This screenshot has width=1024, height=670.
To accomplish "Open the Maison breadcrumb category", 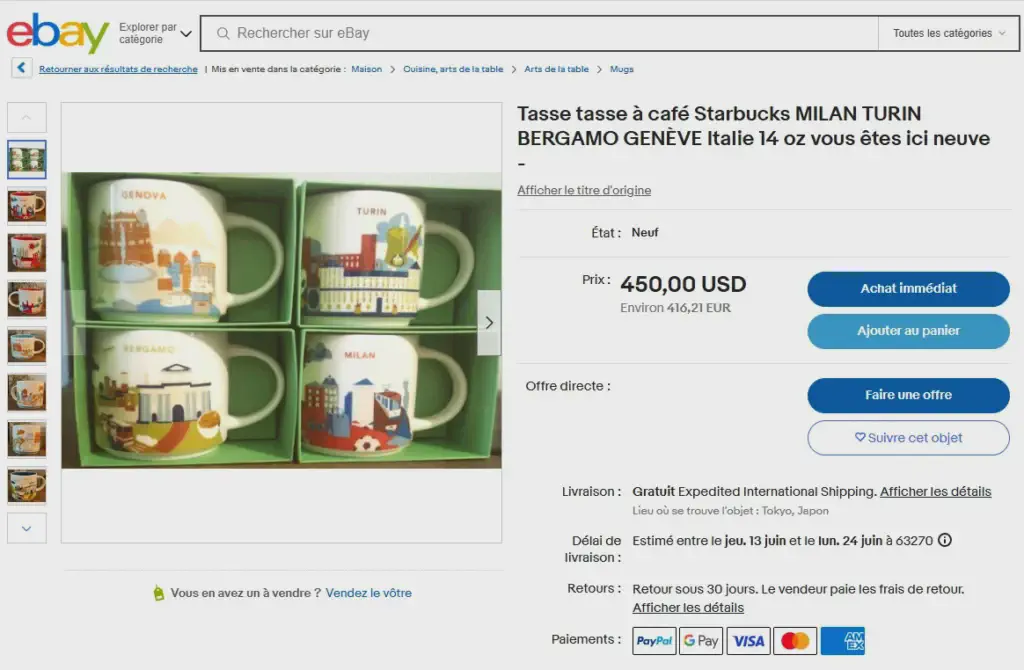I will coord(366,69).
